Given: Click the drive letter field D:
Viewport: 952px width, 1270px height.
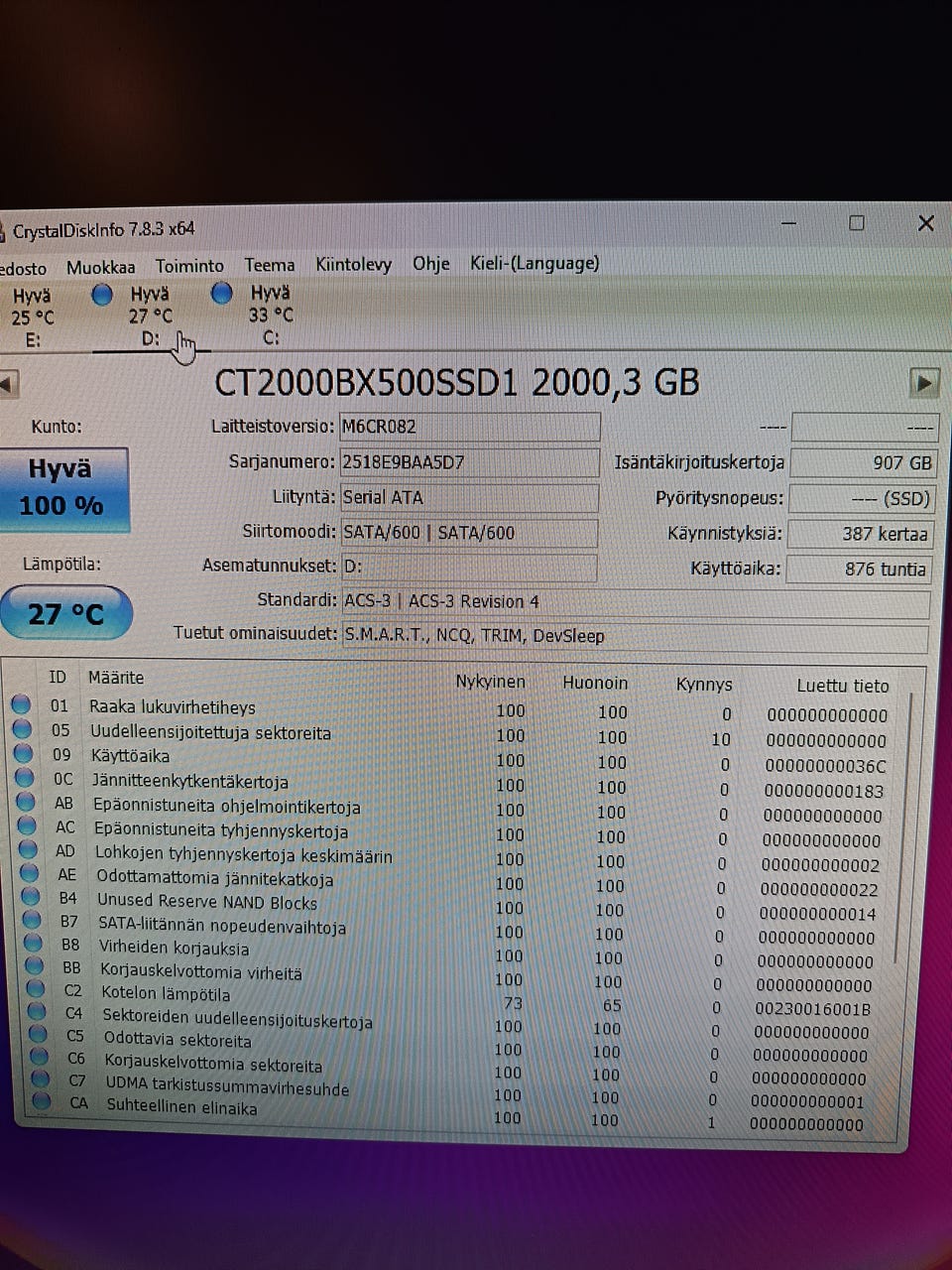Looking at the screenshot, I should 469,568.
